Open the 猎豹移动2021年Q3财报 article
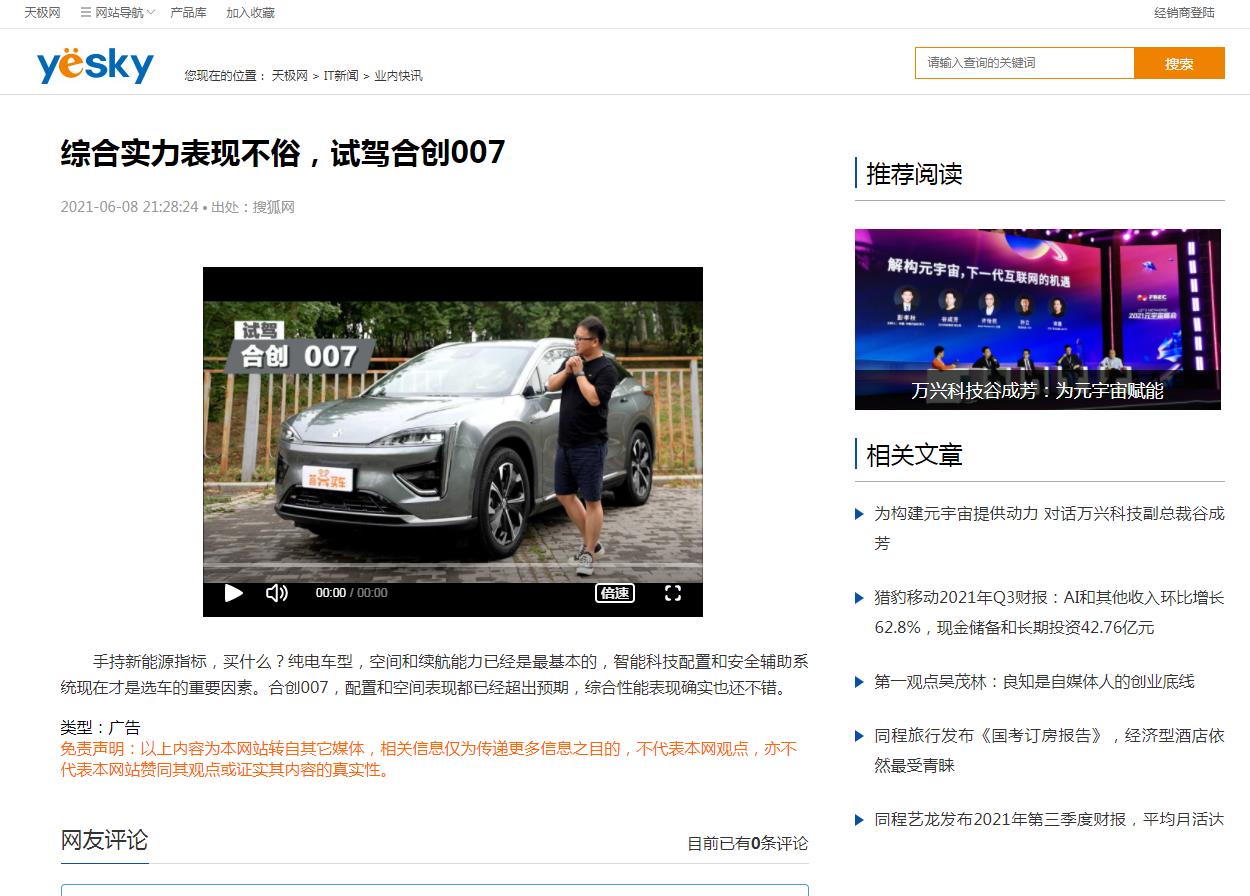This screenshot has width=1250, height=896. [x=1049, y=612]
